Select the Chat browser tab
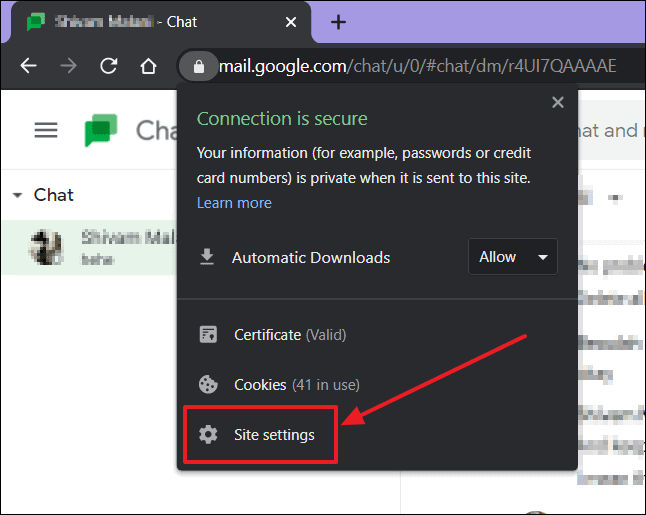This screenshot has width=646, height=515. pos(161,22)
